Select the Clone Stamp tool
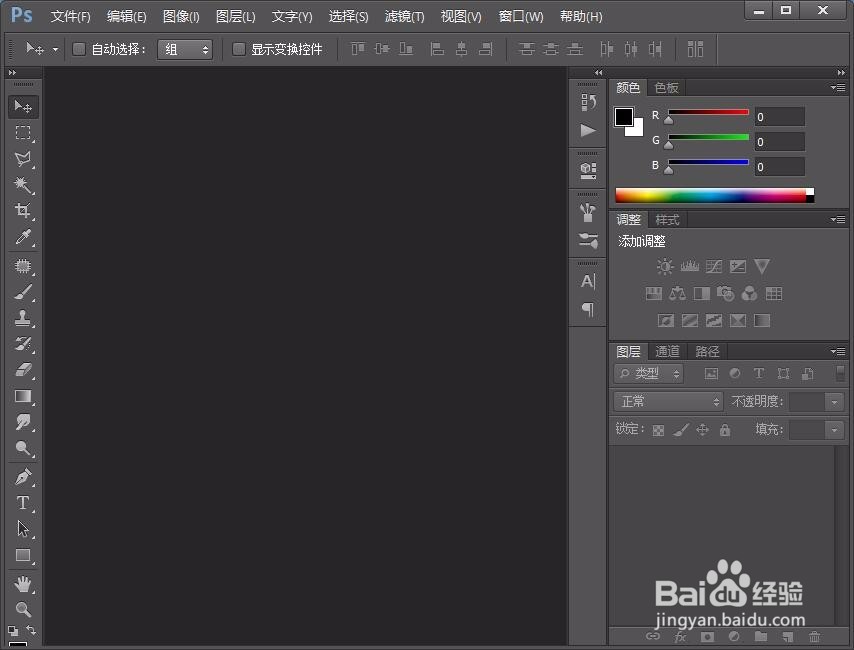Screen dimensions: 854x650 tap(23, 318)
